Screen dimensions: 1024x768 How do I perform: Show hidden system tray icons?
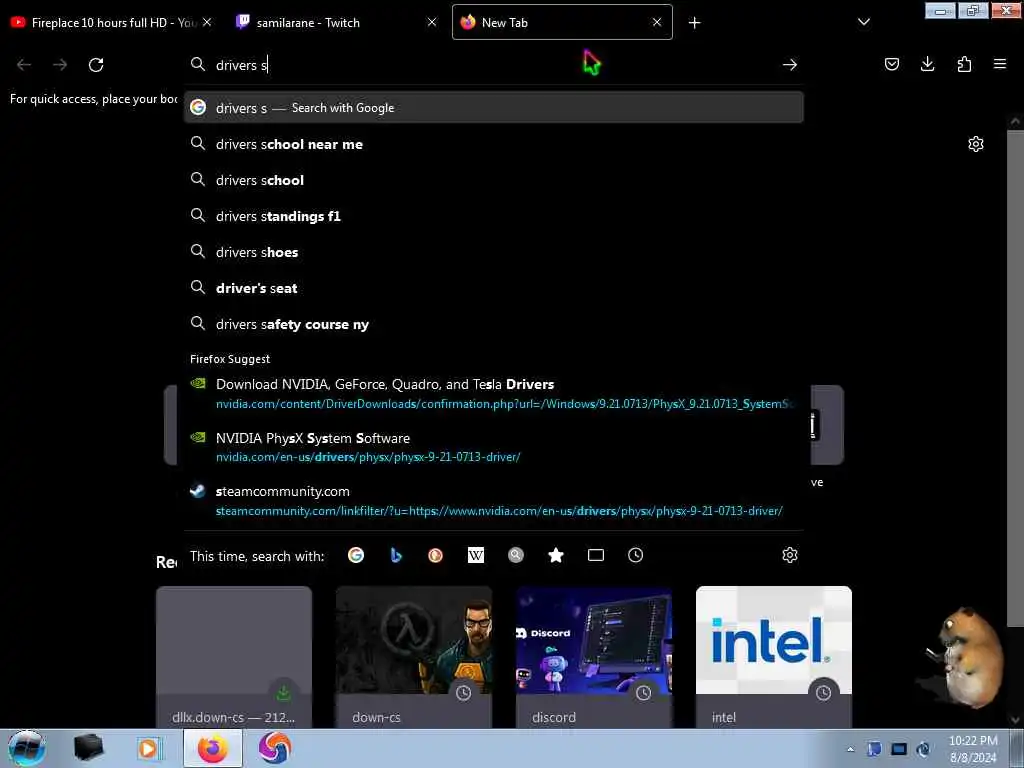(x=850, y=749)
